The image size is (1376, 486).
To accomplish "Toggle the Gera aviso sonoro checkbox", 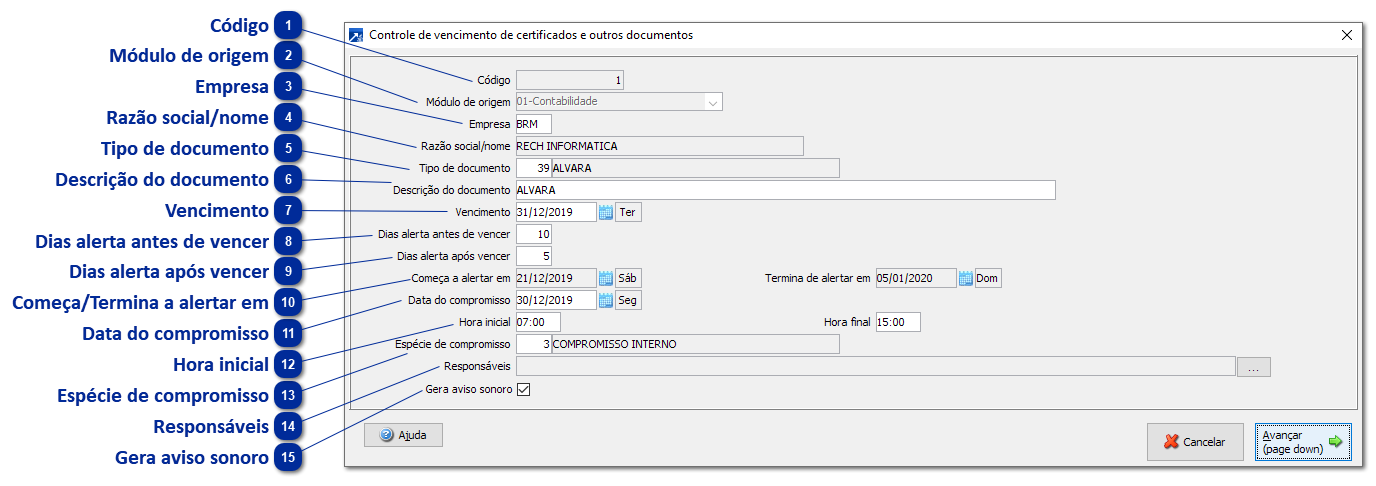I will (x=523, y=389).
